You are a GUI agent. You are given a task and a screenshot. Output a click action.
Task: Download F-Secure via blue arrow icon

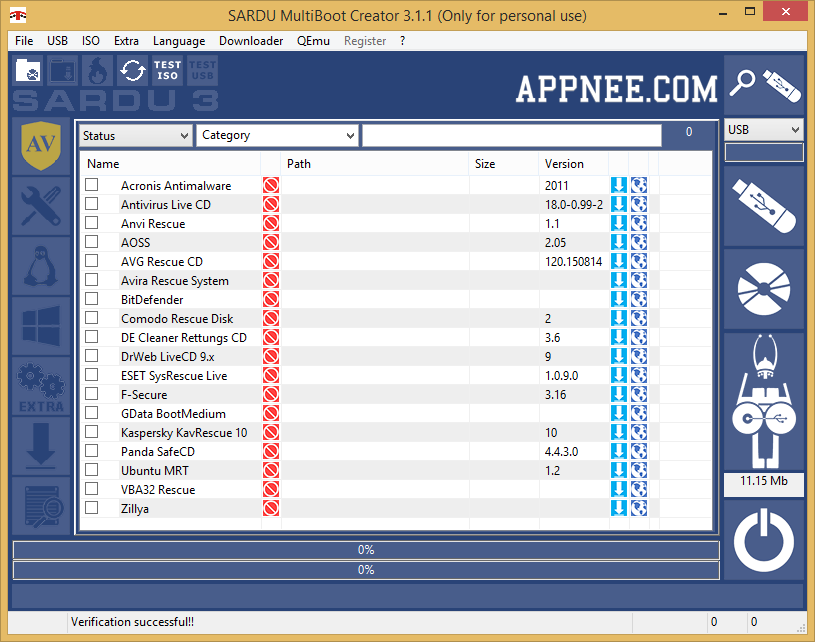tap(619, 395)
